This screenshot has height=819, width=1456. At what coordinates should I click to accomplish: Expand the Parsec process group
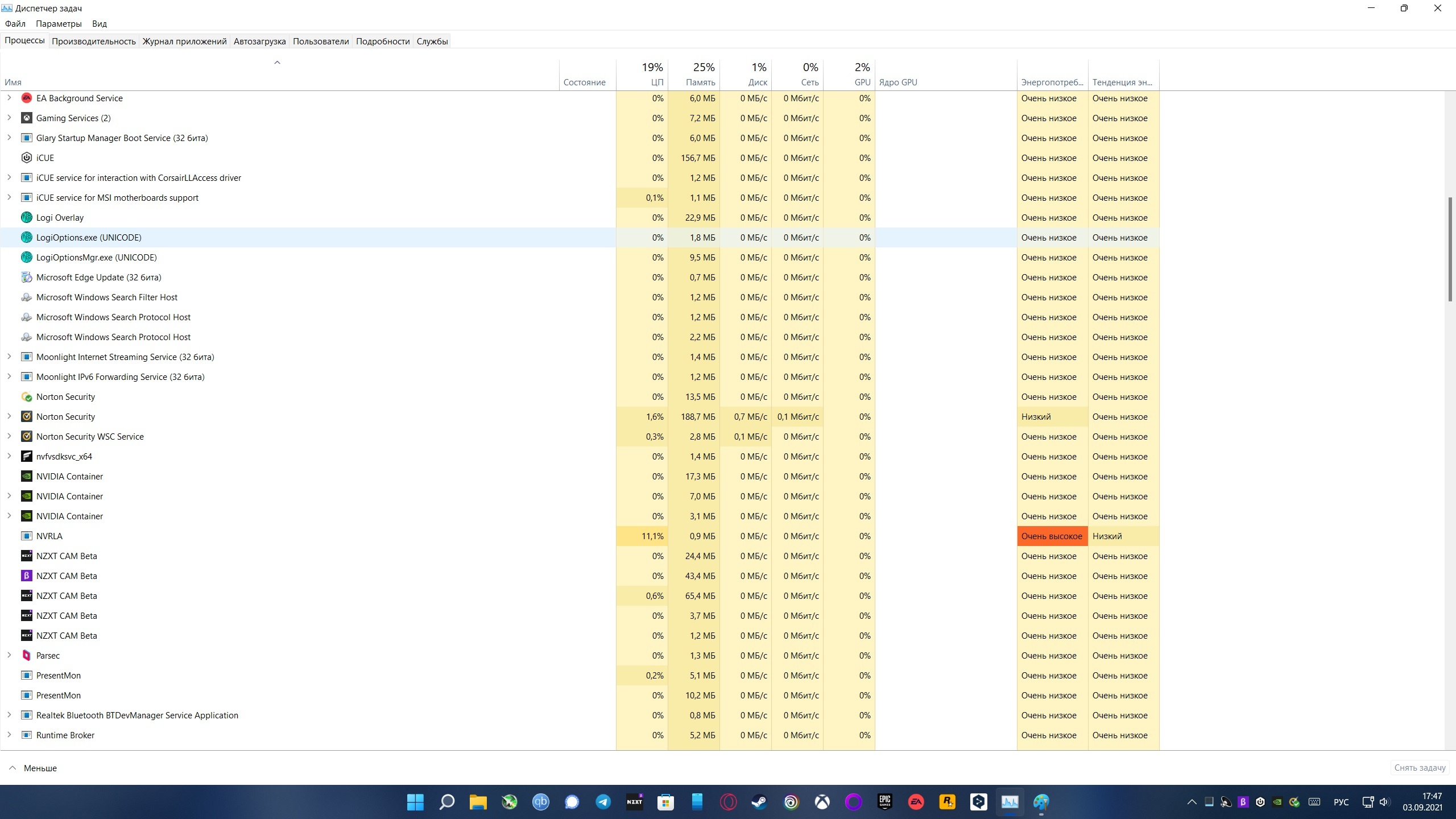pyautogui.click(x=9, y=655)
